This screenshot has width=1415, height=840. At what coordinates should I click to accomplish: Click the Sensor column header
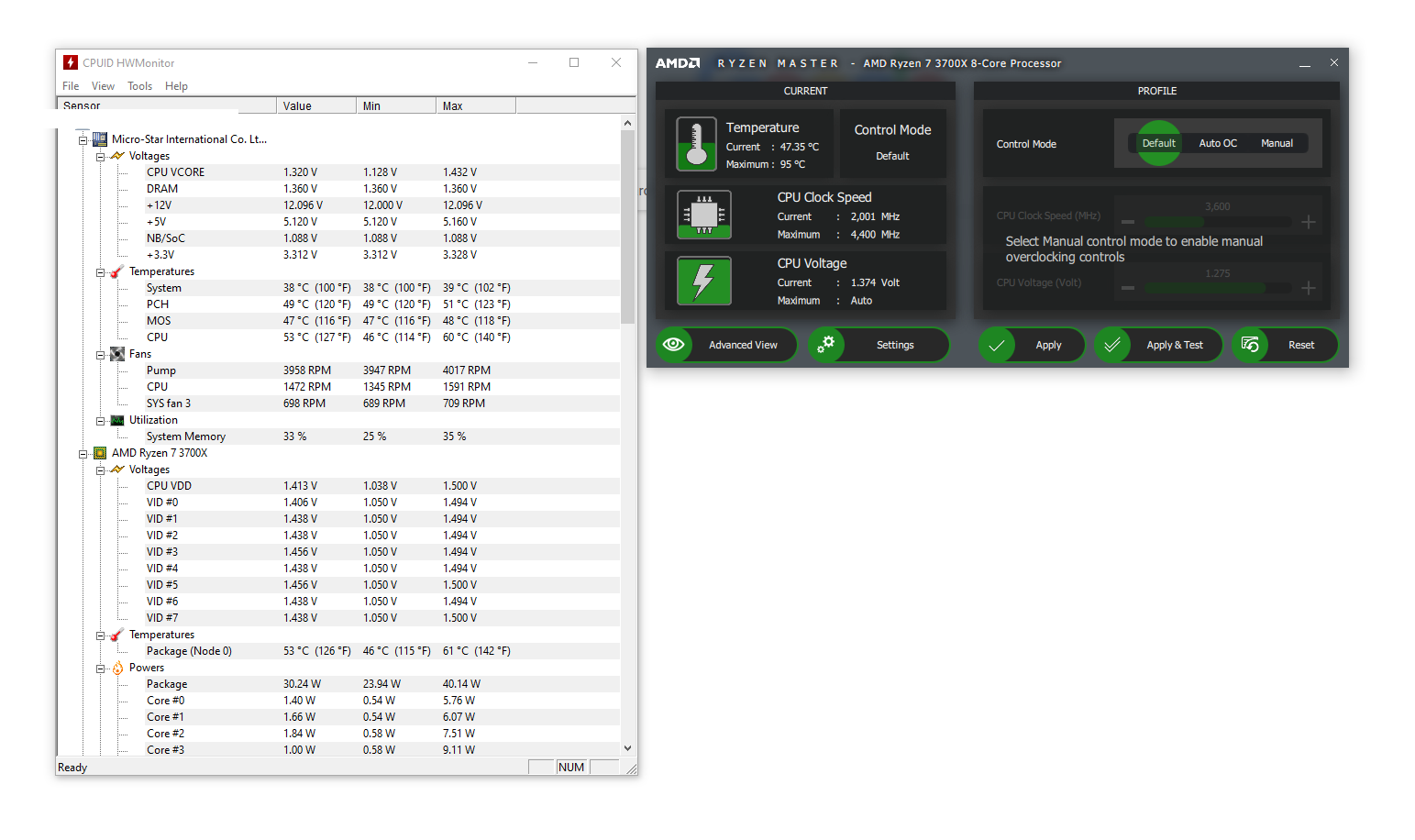coord(166,105)
